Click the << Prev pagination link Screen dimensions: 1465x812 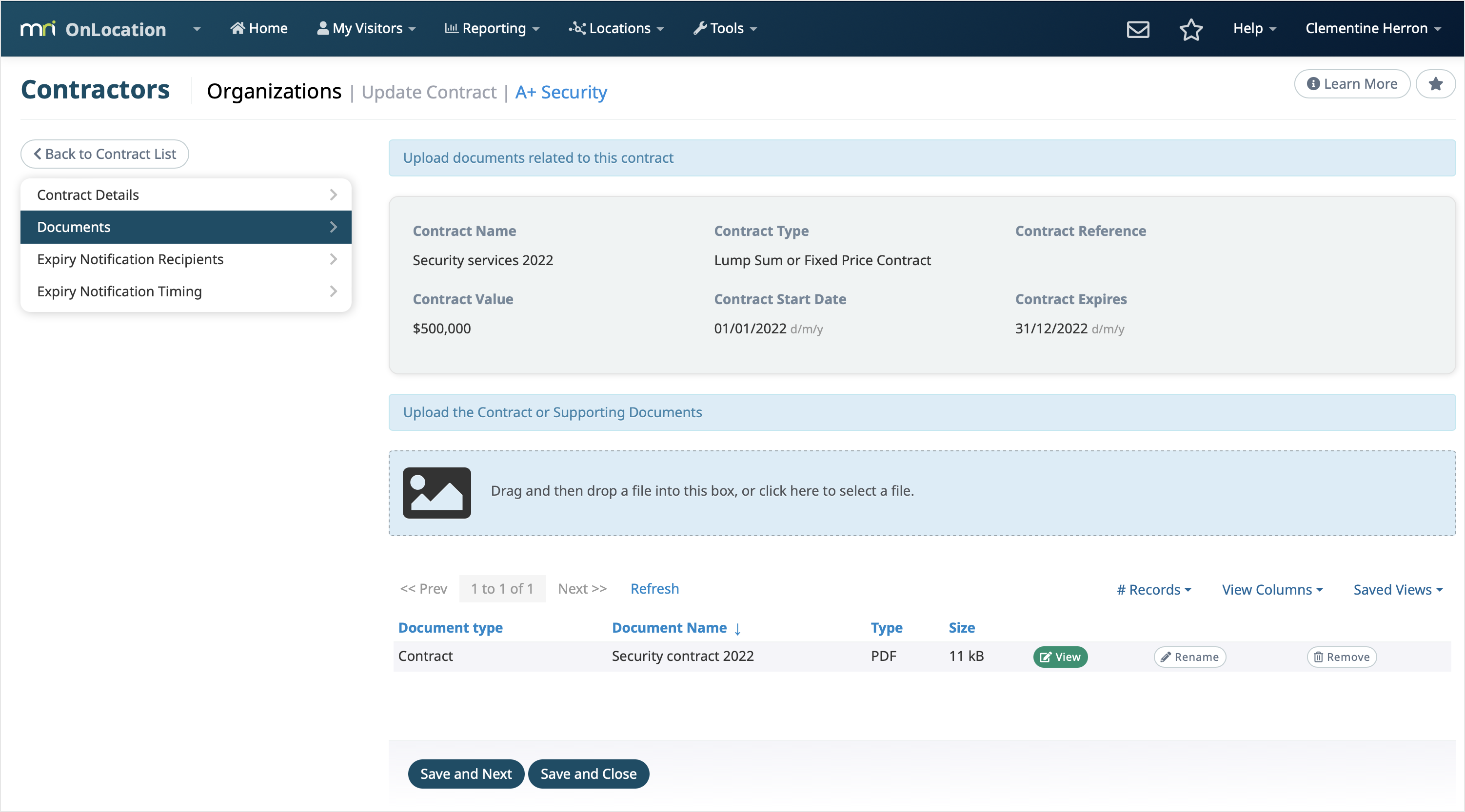424,589
